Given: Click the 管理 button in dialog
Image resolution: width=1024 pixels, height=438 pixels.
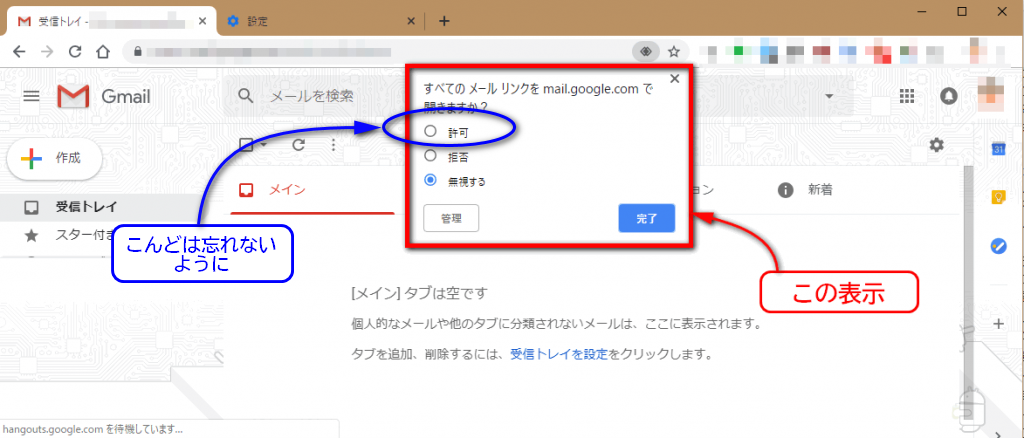Looking at the screenshot, I should (x=451, y=218).
